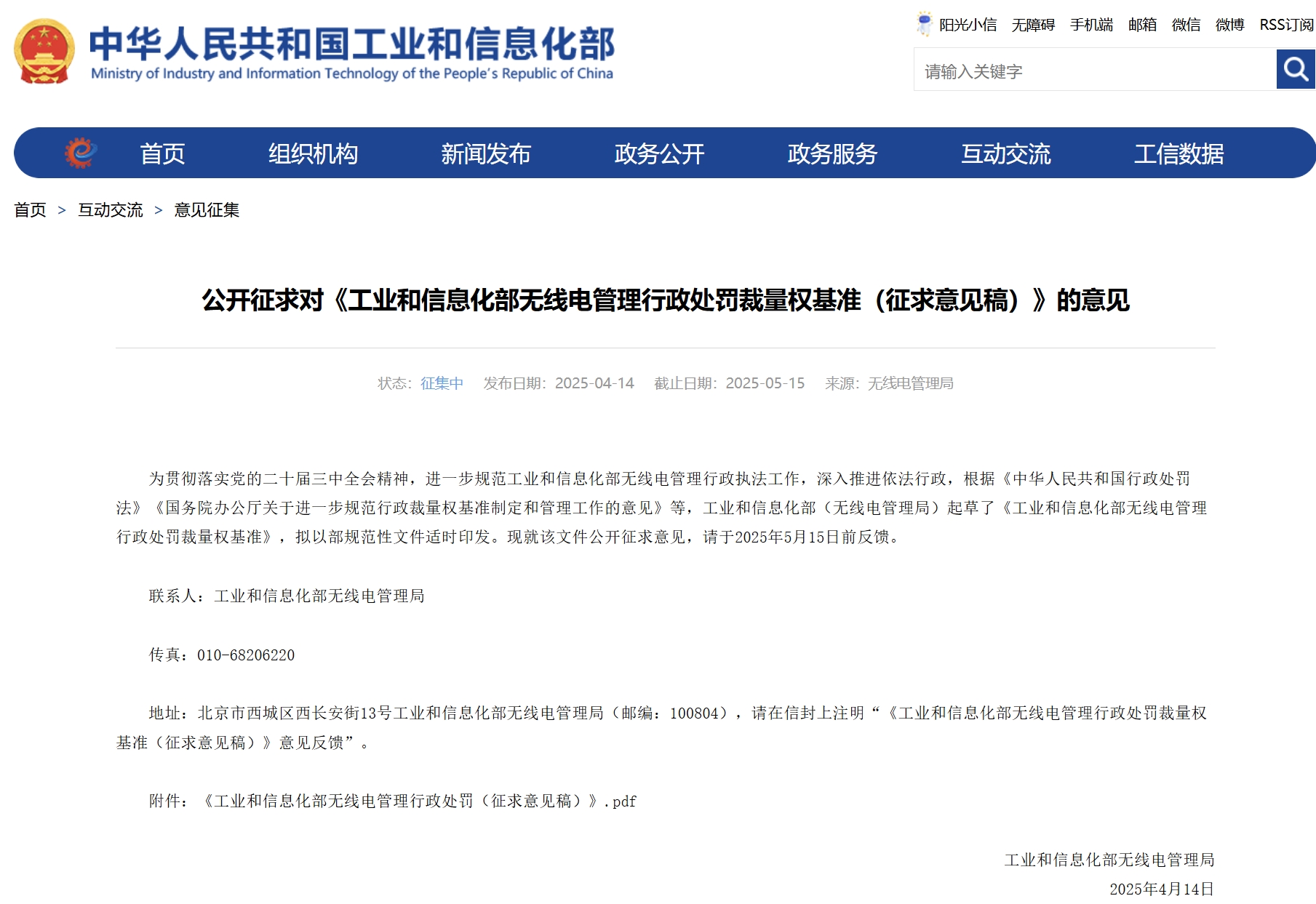Click the 截止日期: 2025-05-15 text

(x=730, y=383)
